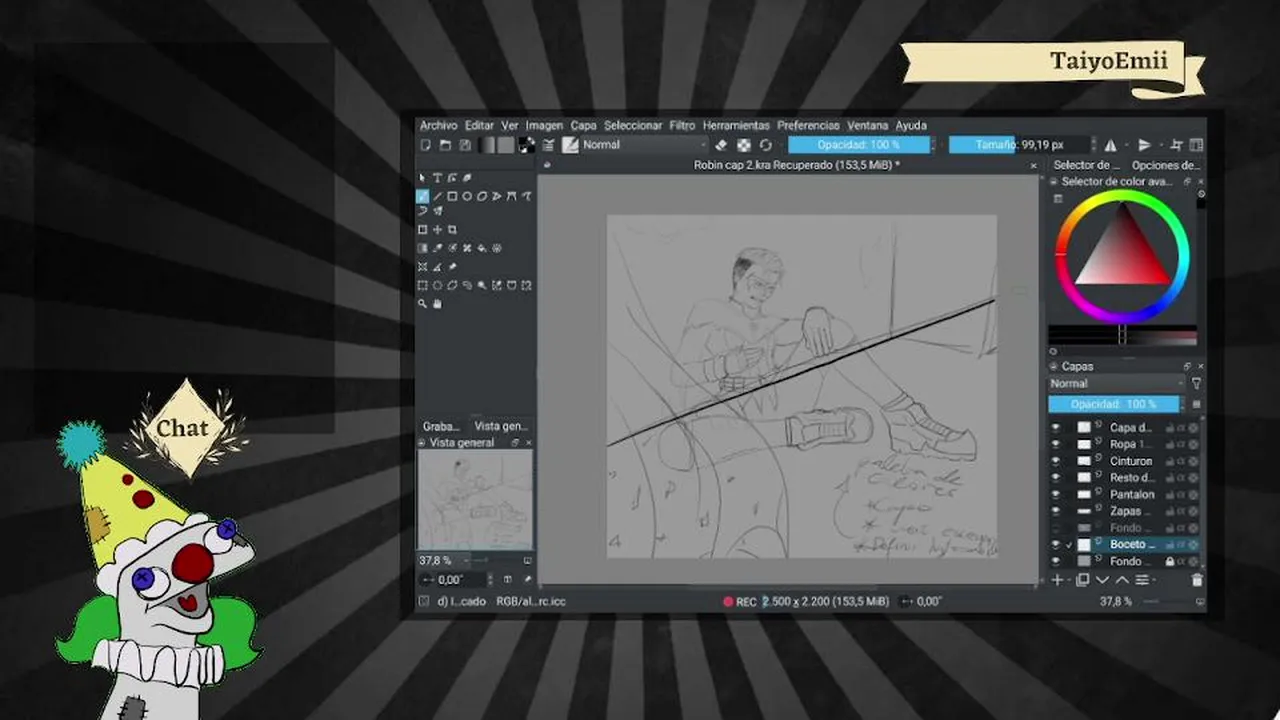Screen dimensions: 1280x720
Task: Open the brush preset chooser
Action: coord(570,145)
